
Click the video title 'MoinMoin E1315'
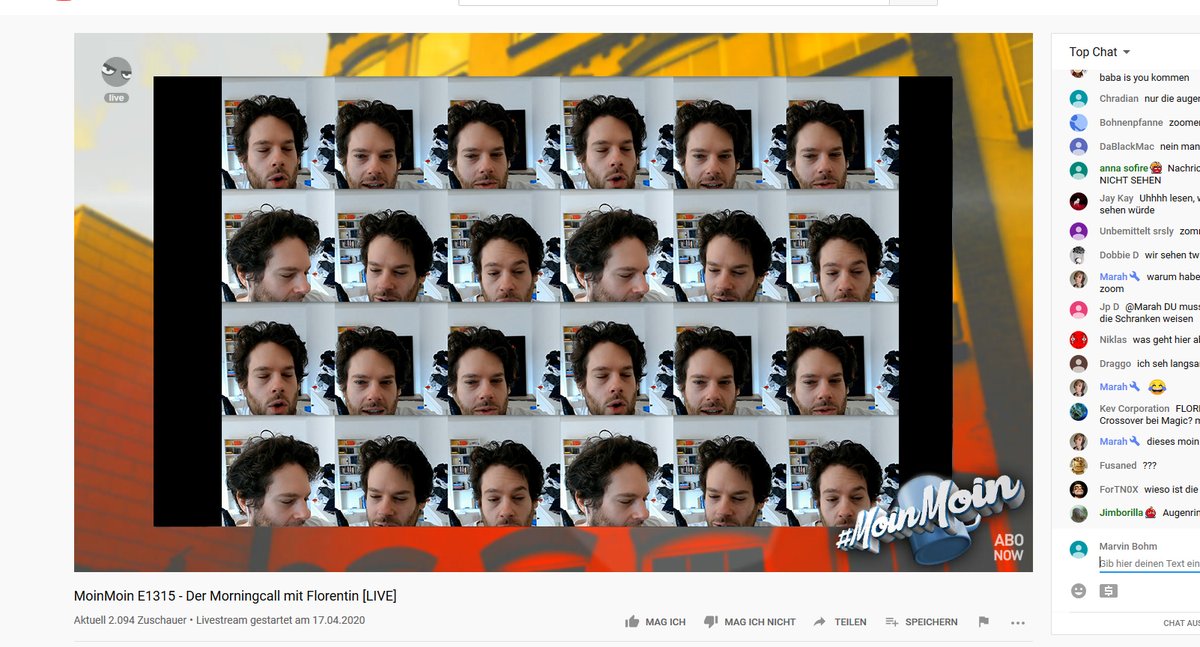(235, 596)
